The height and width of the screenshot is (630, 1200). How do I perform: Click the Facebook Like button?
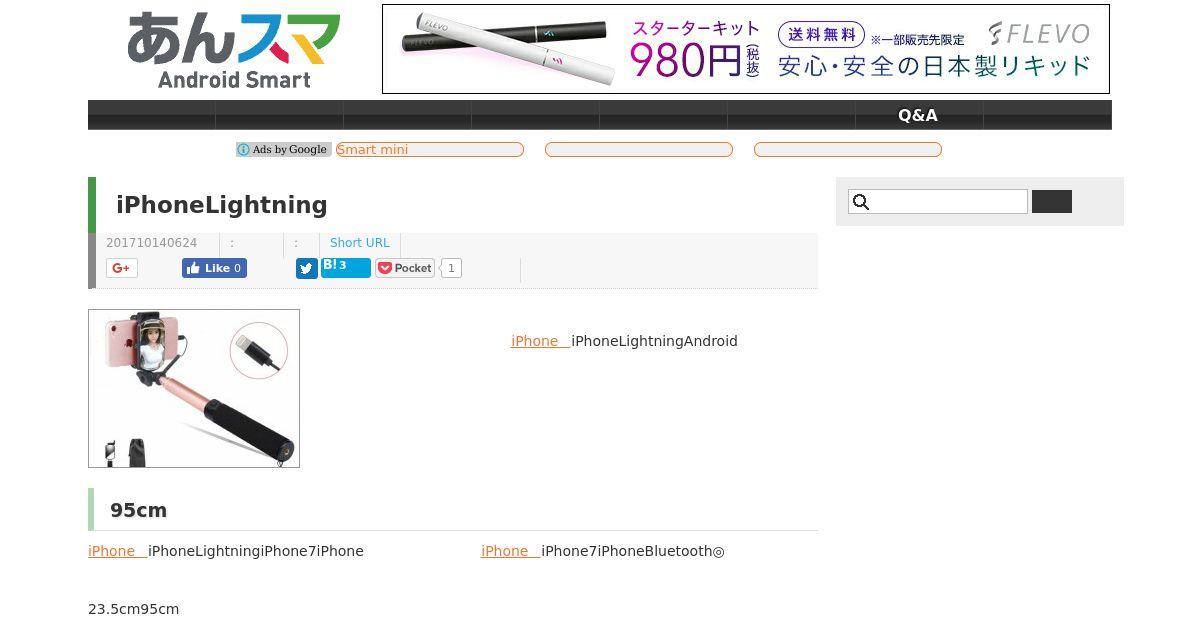click(x=214, y=268)
